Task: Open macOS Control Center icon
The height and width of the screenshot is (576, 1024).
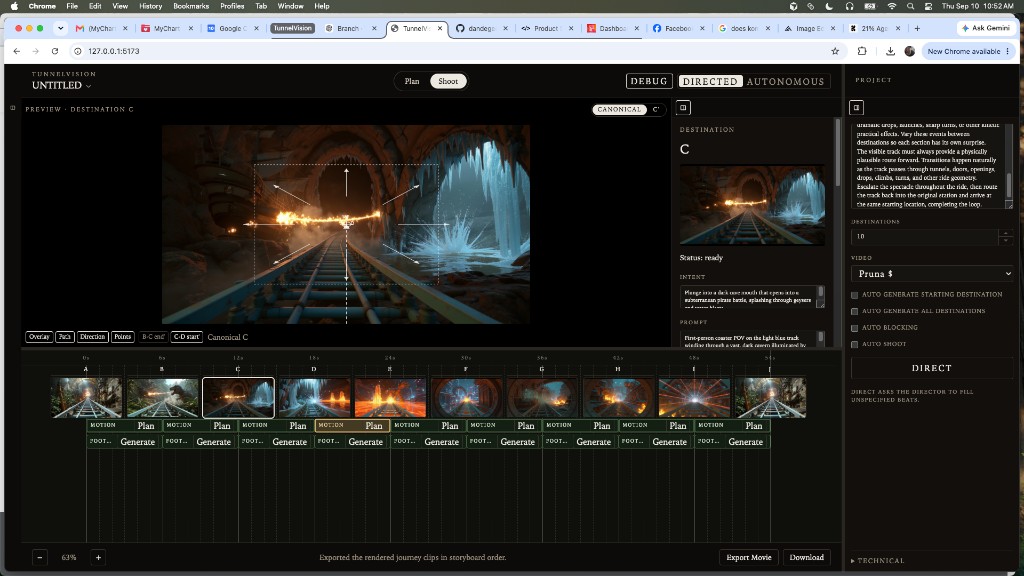Action: [929, 6]
